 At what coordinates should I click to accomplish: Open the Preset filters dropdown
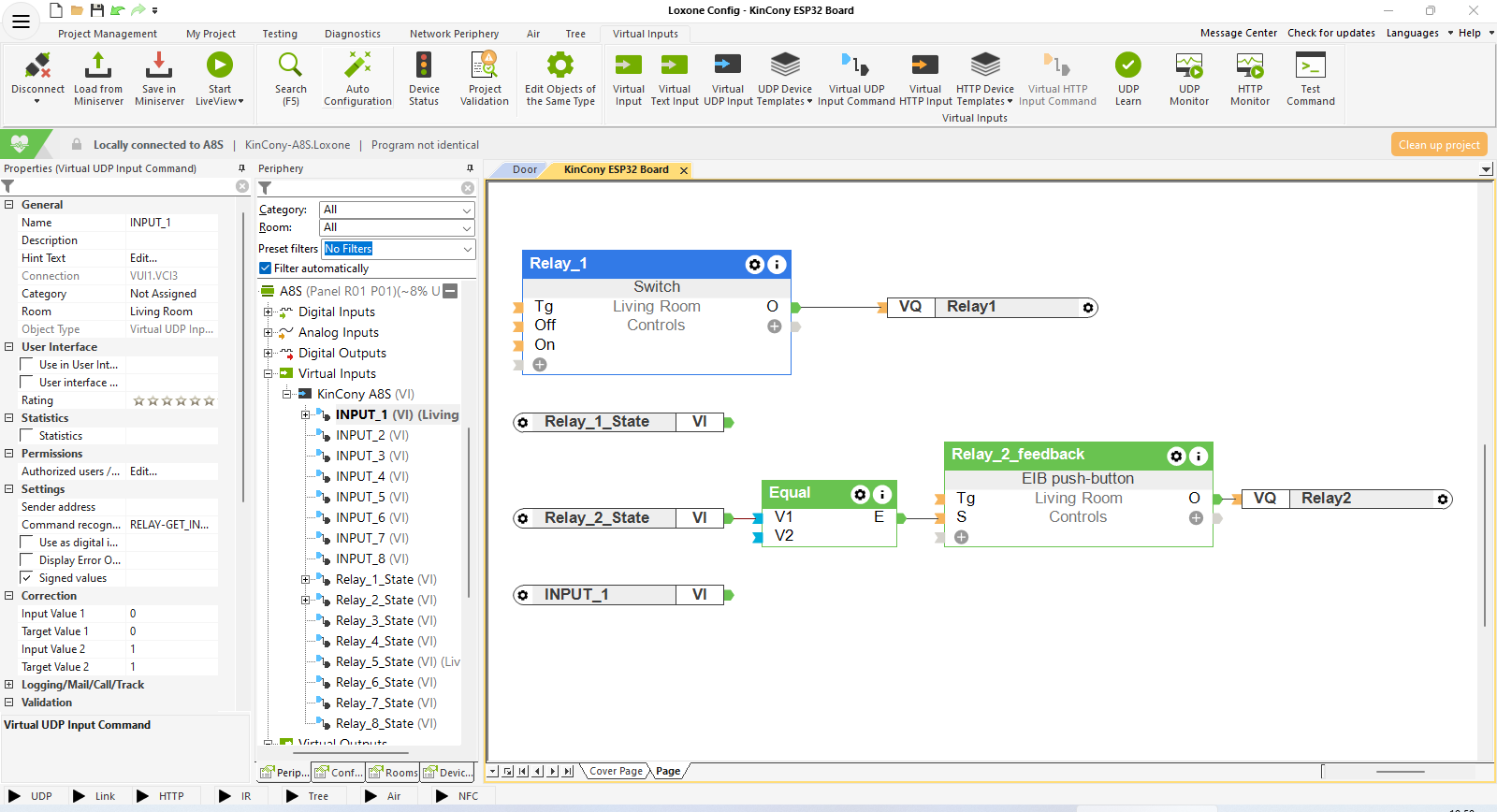click(x=399, y=249)
